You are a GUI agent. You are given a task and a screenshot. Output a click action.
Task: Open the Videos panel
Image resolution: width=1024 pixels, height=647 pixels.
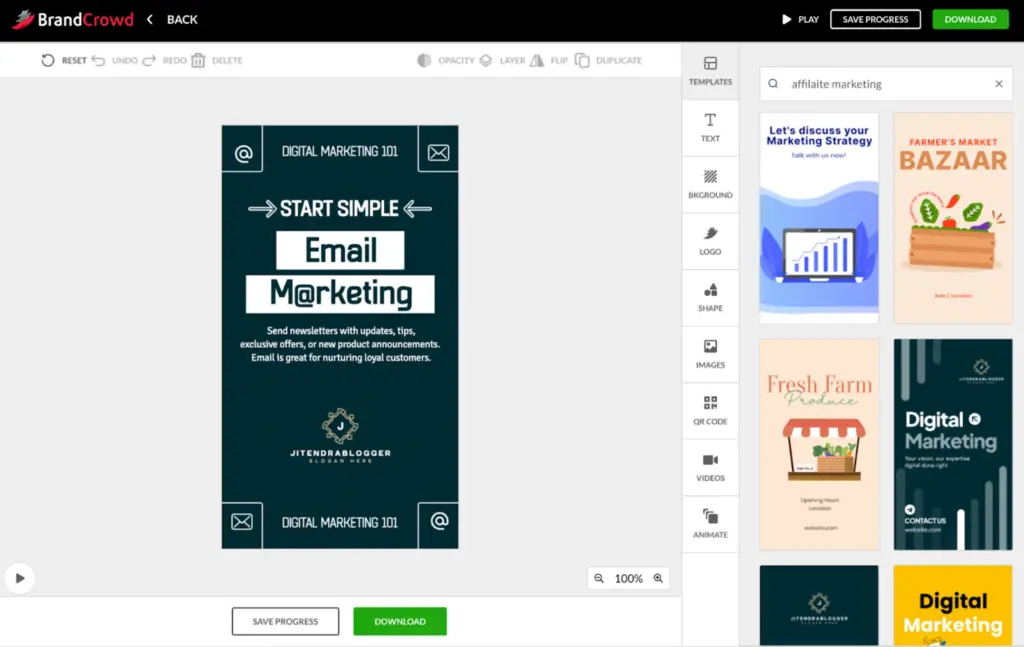tap(710, 467)
